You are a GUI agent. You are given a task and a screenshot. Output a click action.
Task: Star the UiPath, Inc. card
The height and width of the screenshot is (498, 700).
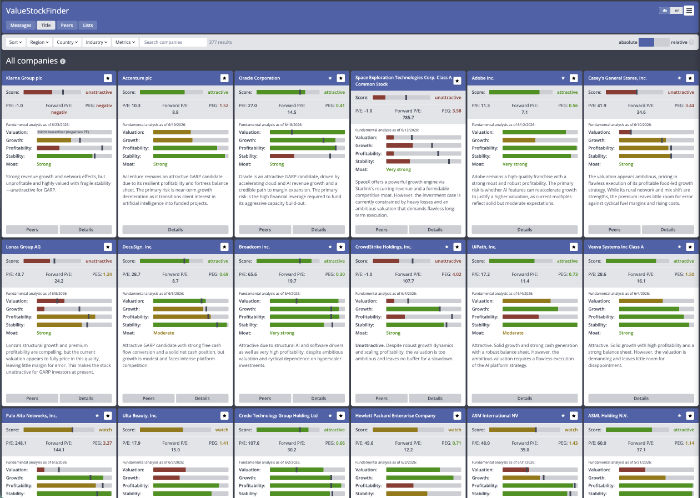574,247
